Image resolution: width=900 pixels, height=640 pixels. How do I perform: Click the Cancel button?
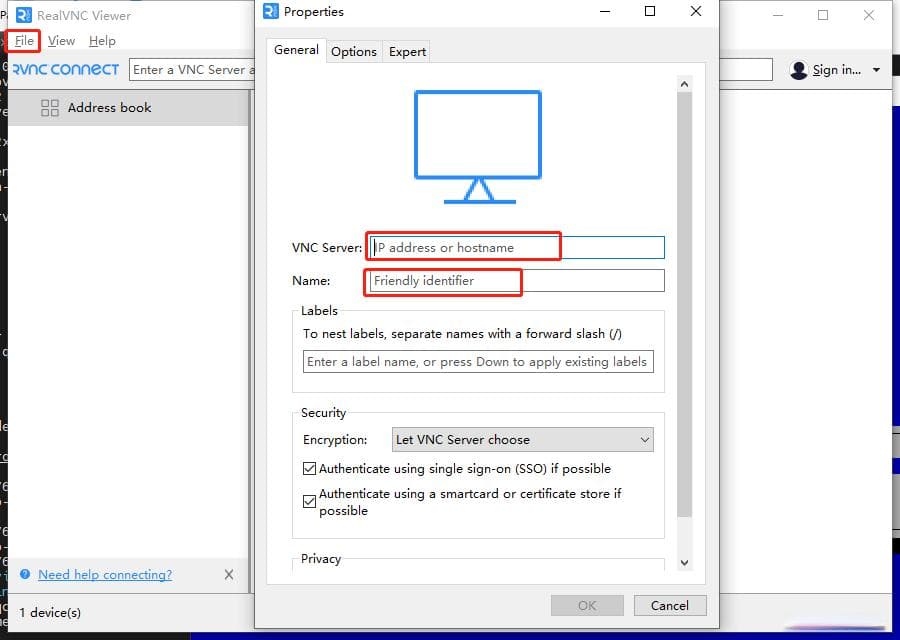pyautogui.click(x=670, y=606)
